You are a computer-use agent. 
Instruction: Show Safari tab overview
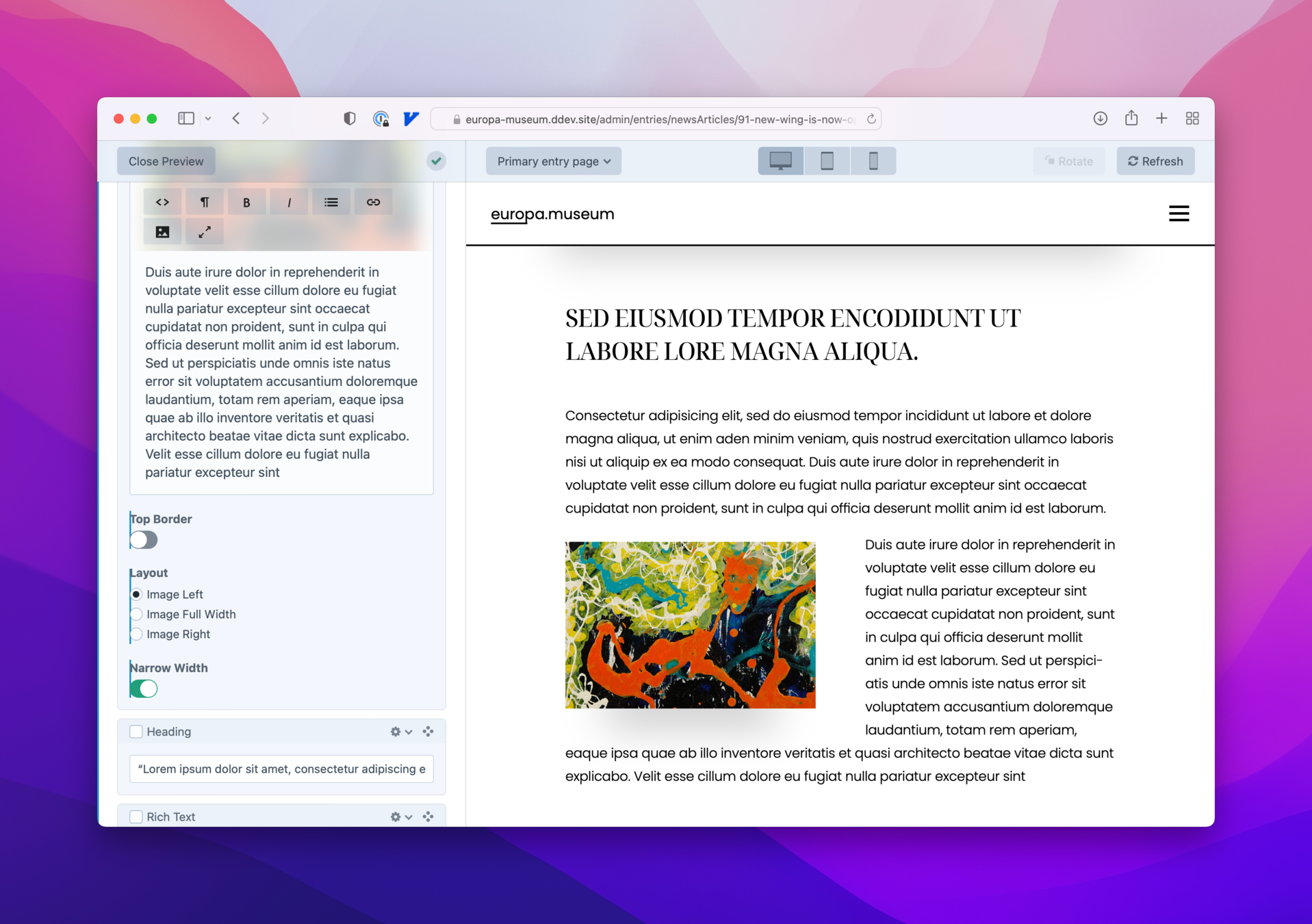[x=1192, y=118]
